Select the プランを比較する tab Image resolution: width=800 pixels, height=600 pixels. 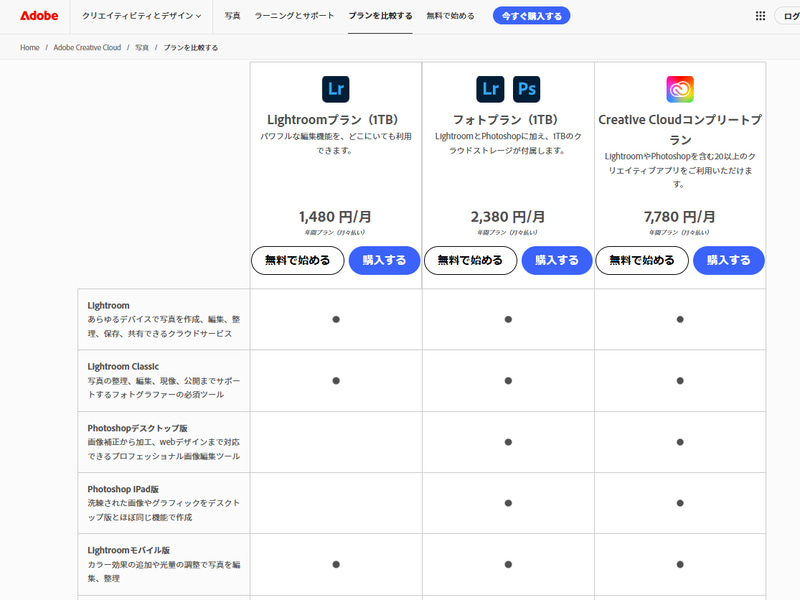pyautogui.click(x=380, y=16)
